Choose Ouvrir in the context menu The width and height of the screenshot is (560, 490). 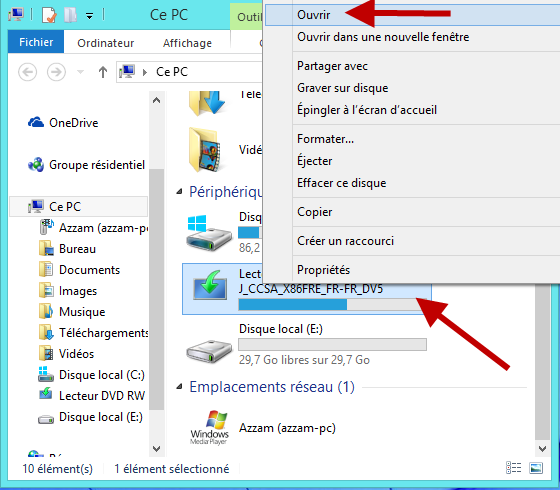[412, 15]
